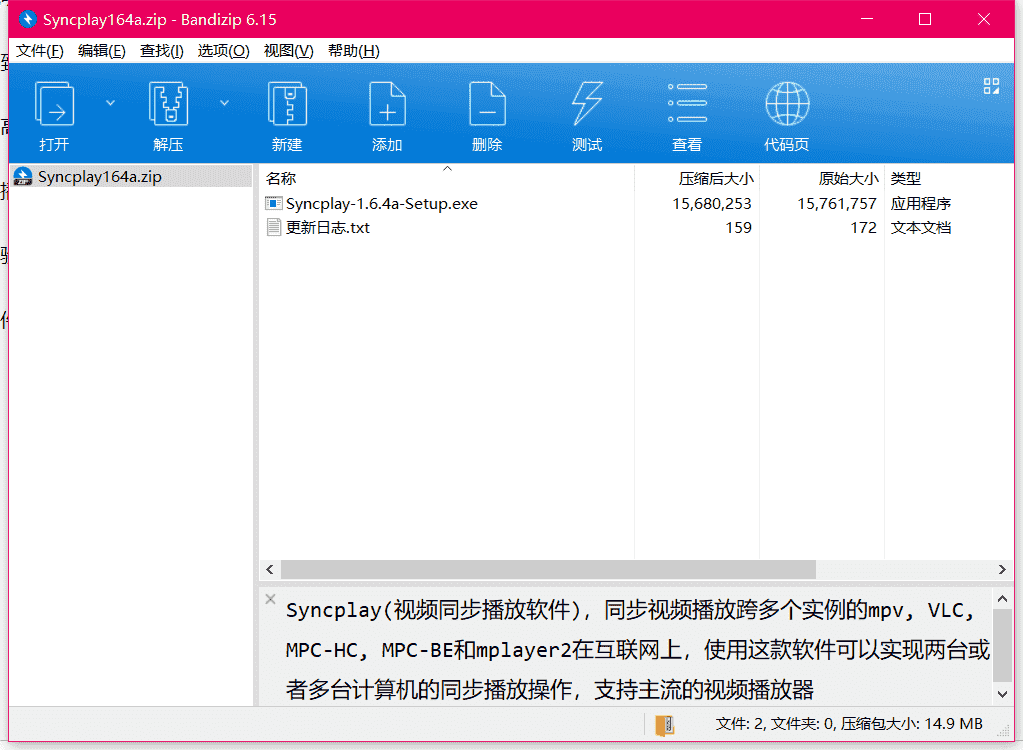This screenshot has width=1023, height=750.
Task: Maximize the Bandizip window
Action: pyautogui.click(x=925, y=19)
